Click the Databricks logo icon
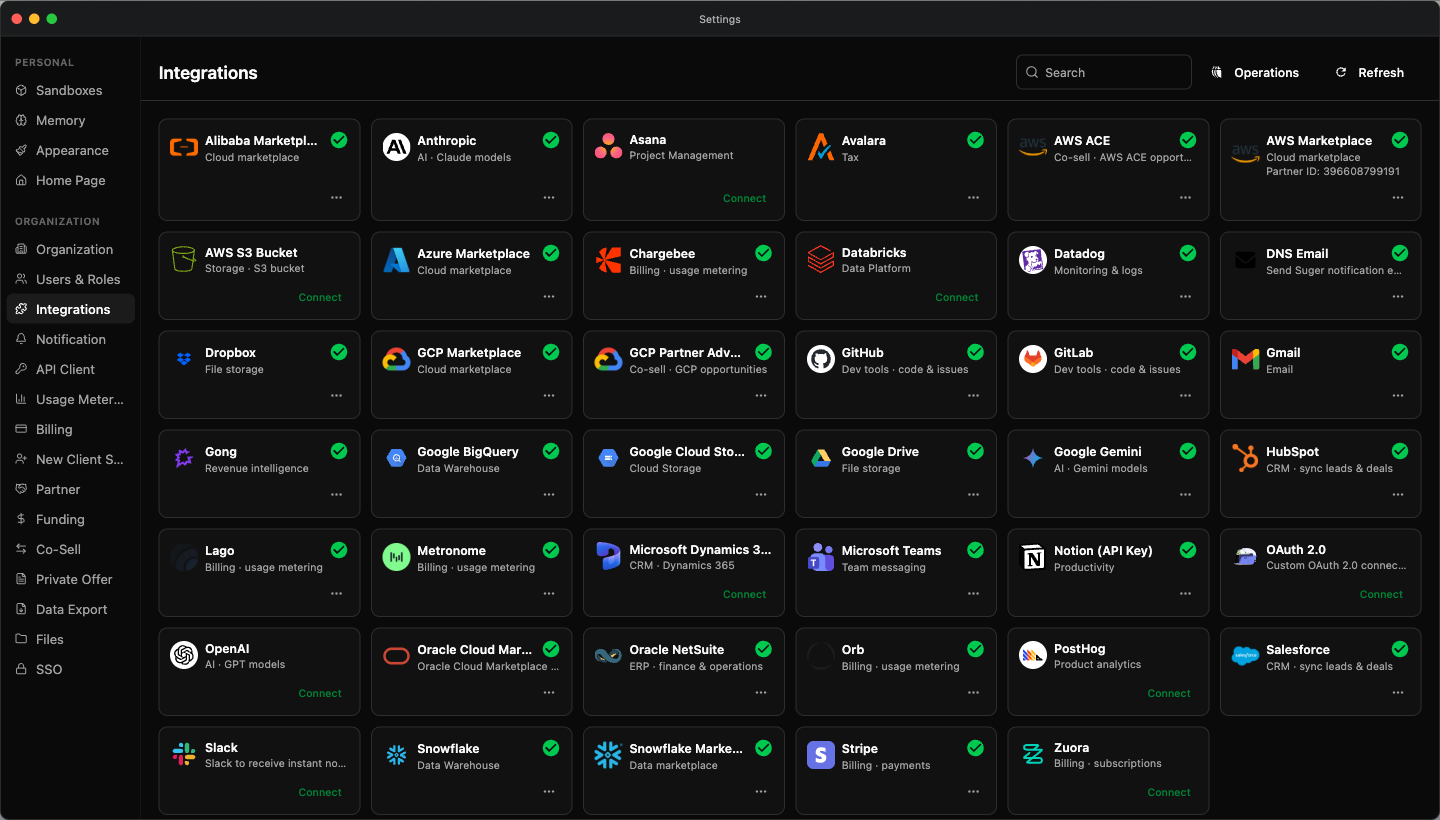This screenshot has width=1440, height=820. click(821, 259)
